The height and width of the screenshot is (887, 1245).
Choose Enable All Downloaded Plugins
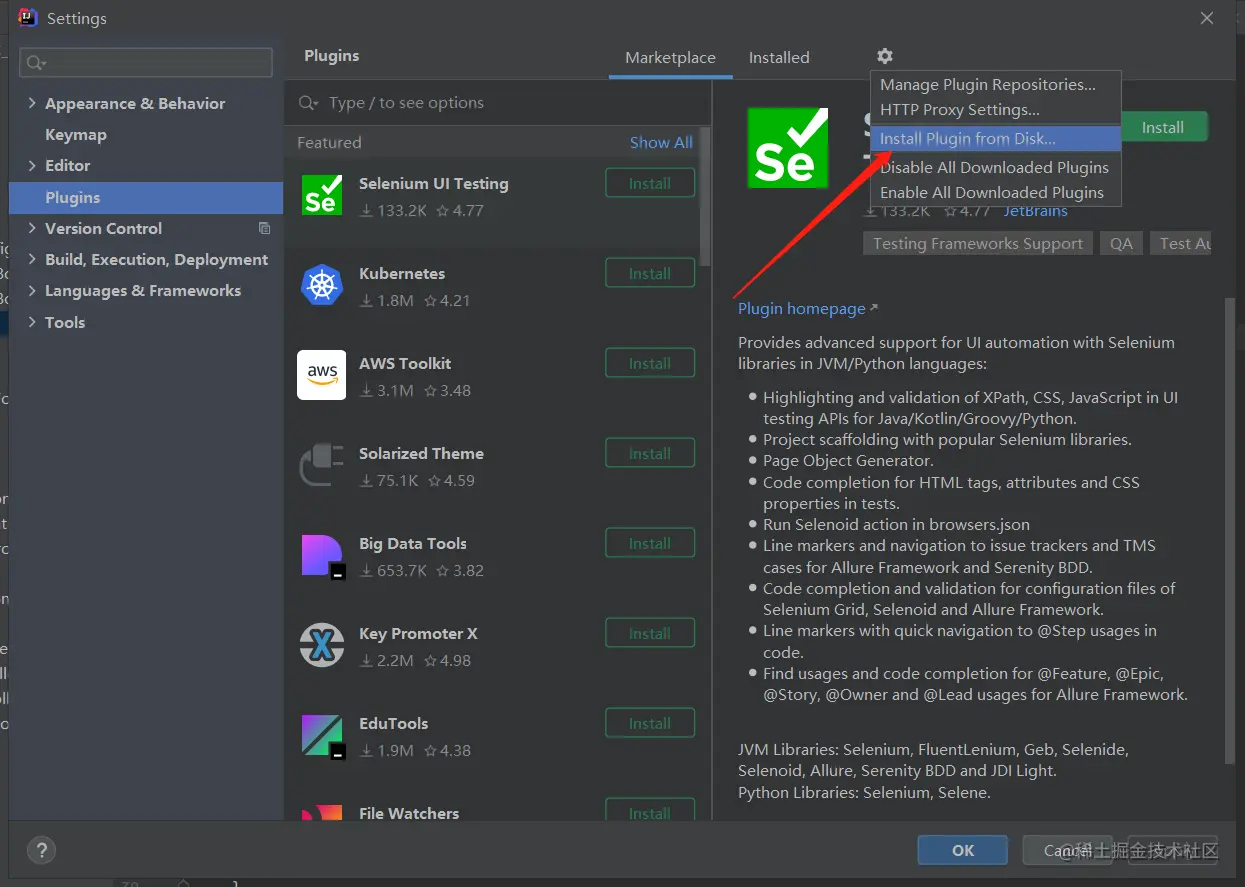995,192
